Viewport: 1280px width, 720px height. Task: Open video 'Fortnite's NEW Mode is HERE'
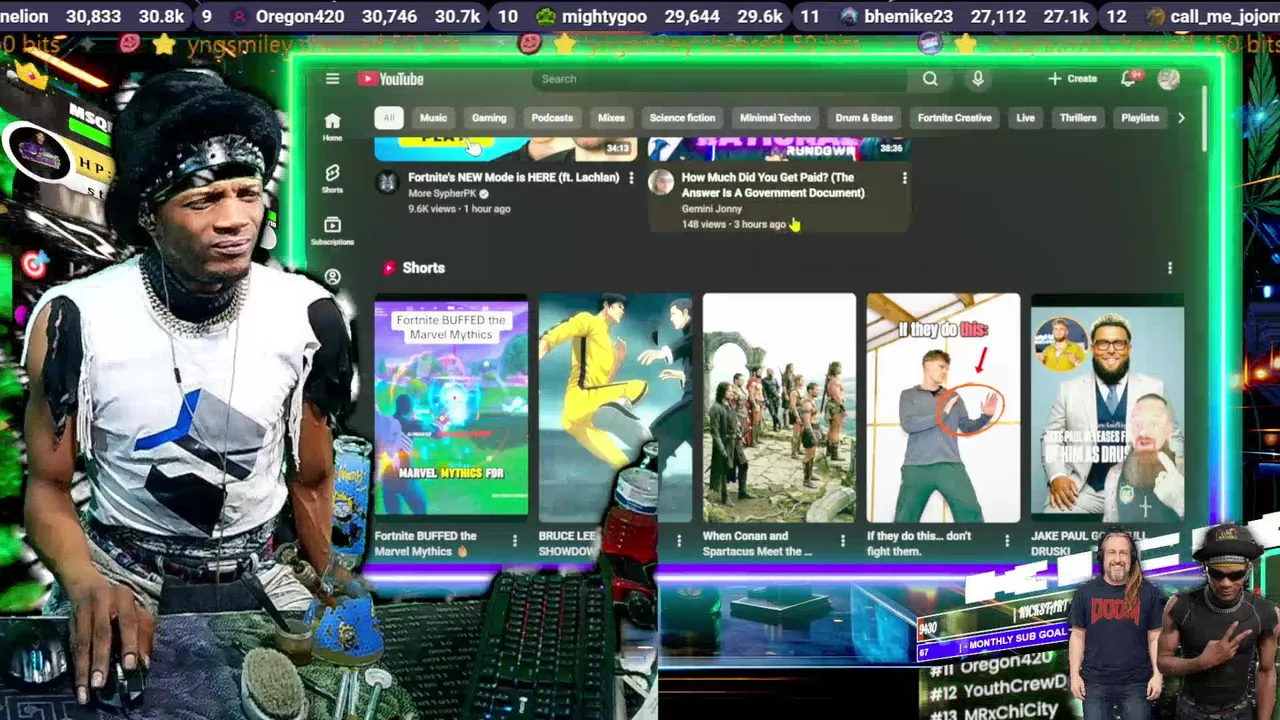click(x=513, y=177)
